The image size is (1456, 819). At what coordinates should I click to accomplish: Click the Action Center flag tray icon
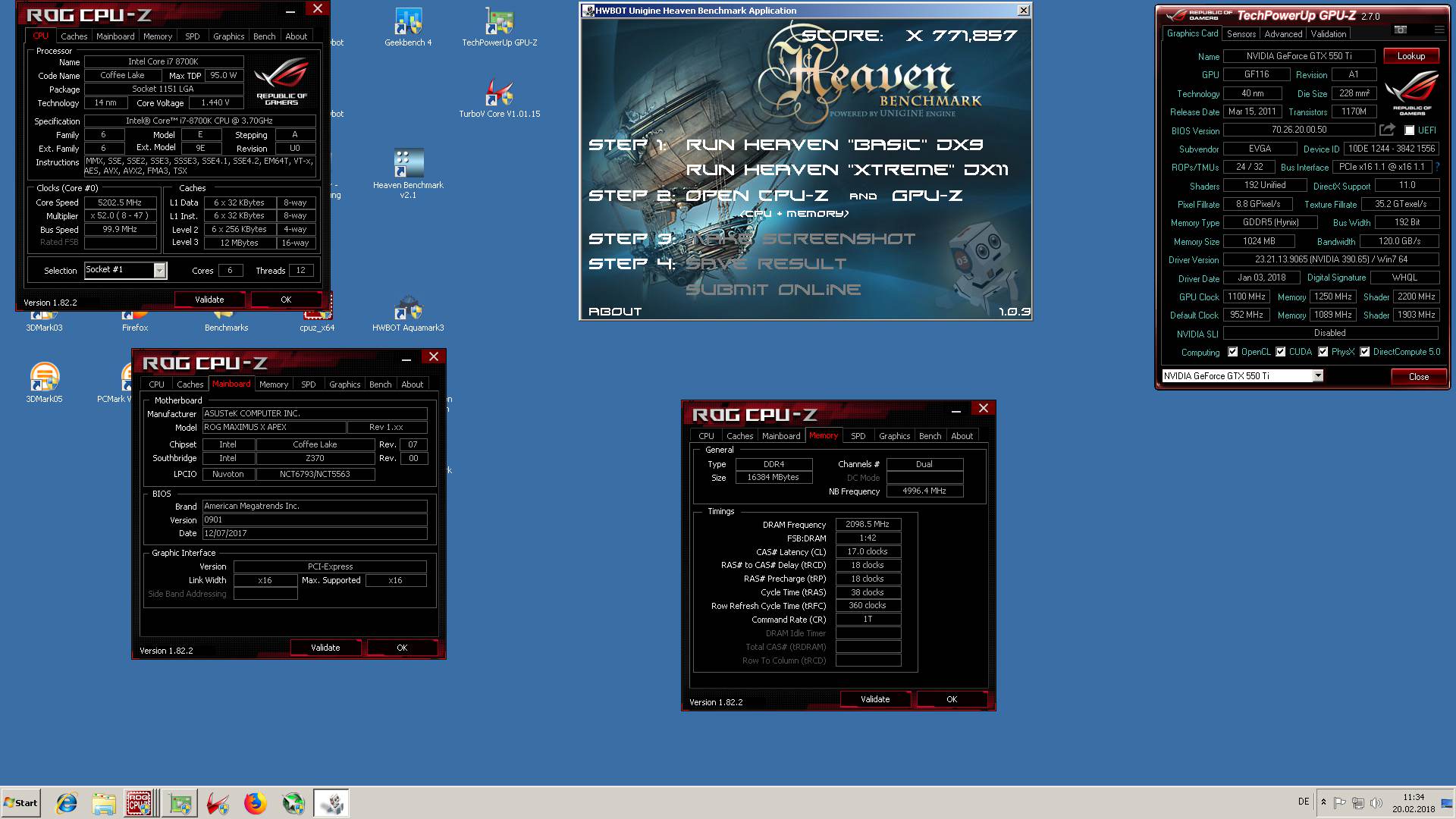pos(1340,802)
